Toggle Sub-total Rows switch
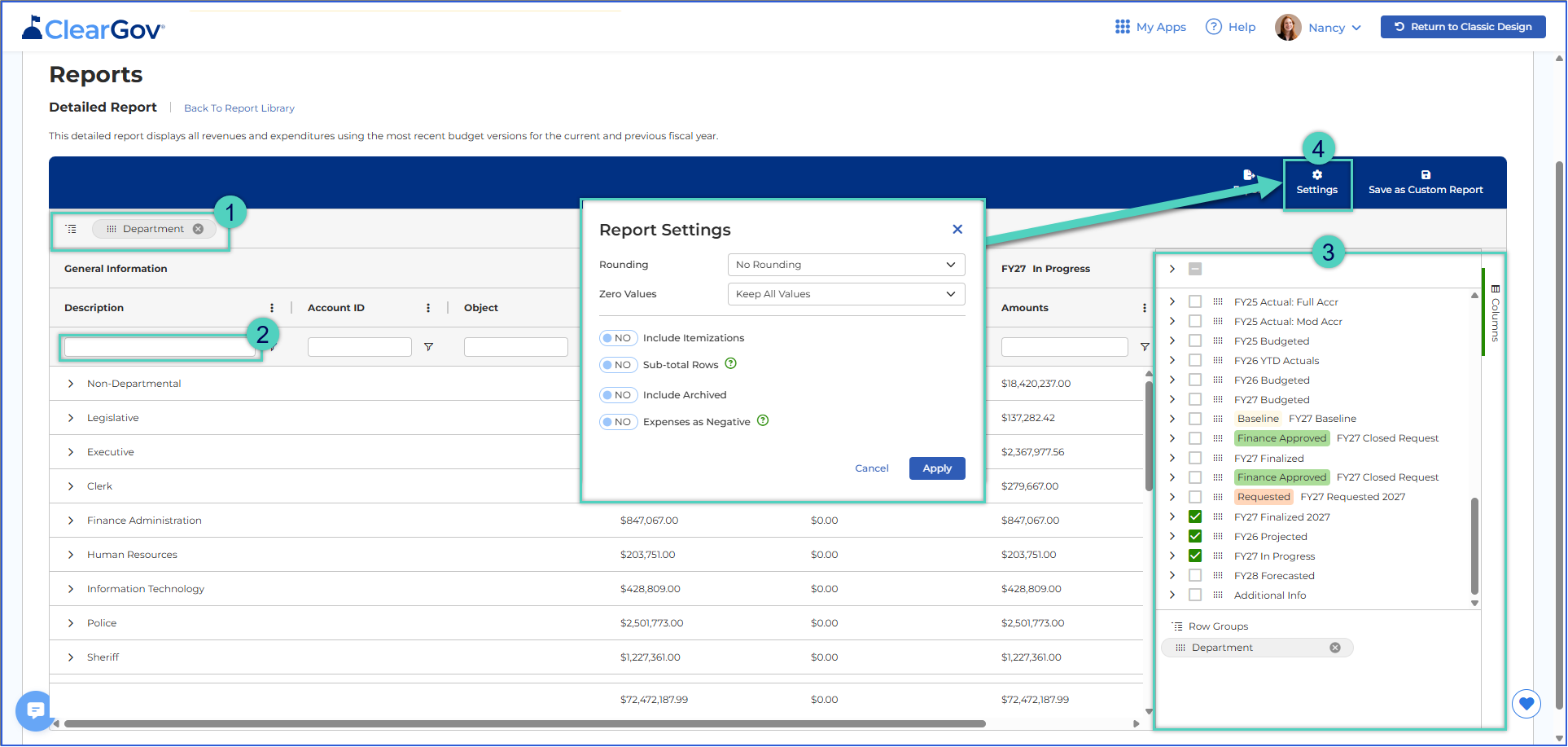Image resolution: width=1568 pixels, height=747 pixels. pos(618,365)
